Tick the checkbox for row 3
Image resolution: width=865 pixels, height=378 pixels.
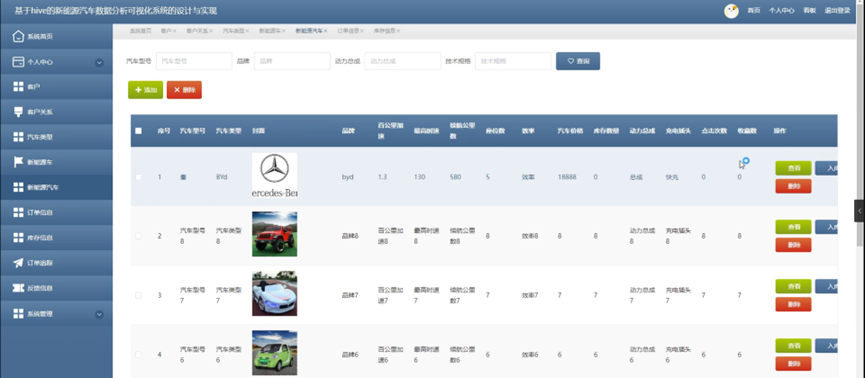[x=138, y=295]
